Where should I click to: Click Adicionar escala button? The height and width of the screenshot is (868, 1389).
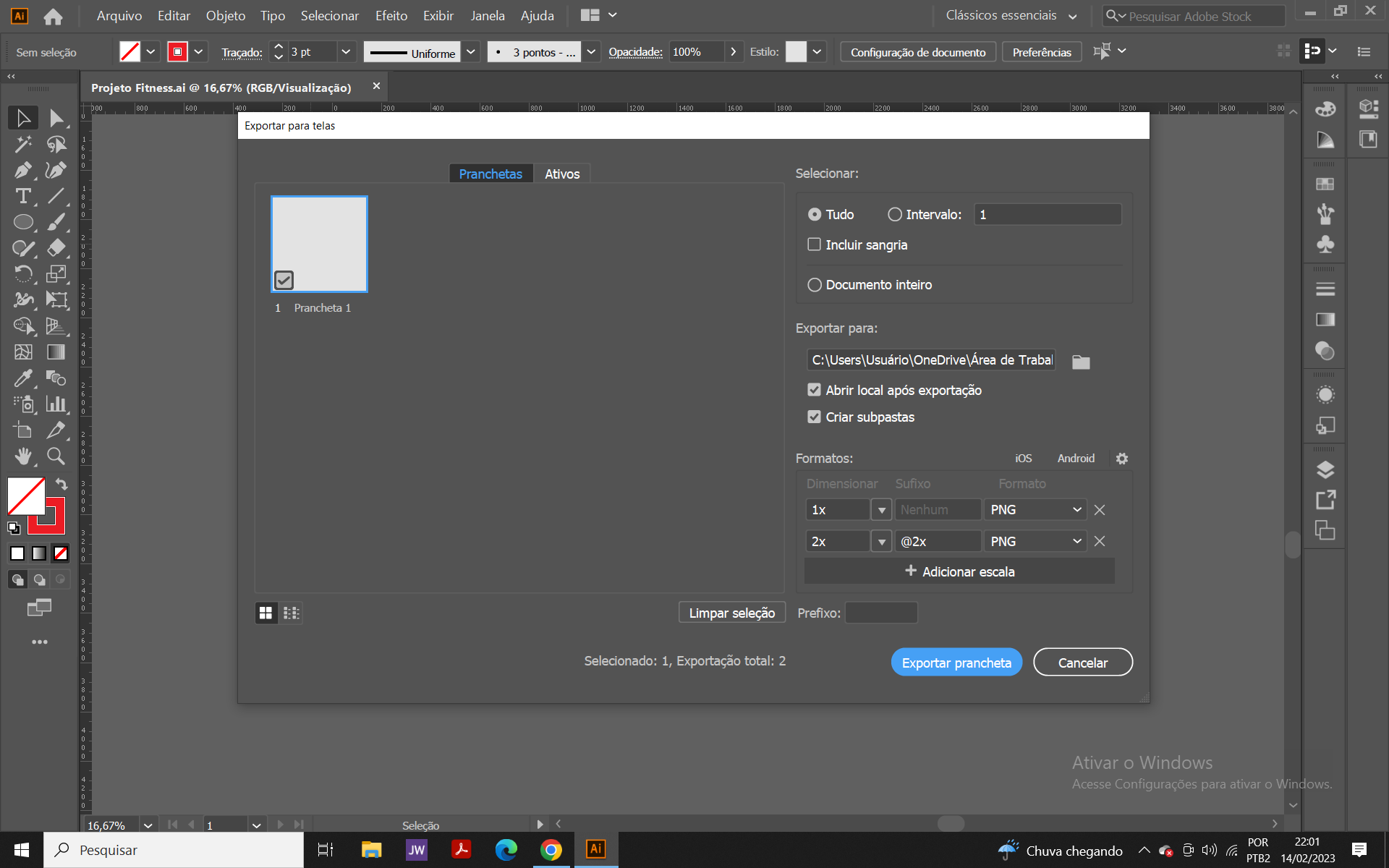[x=960, y=571]
